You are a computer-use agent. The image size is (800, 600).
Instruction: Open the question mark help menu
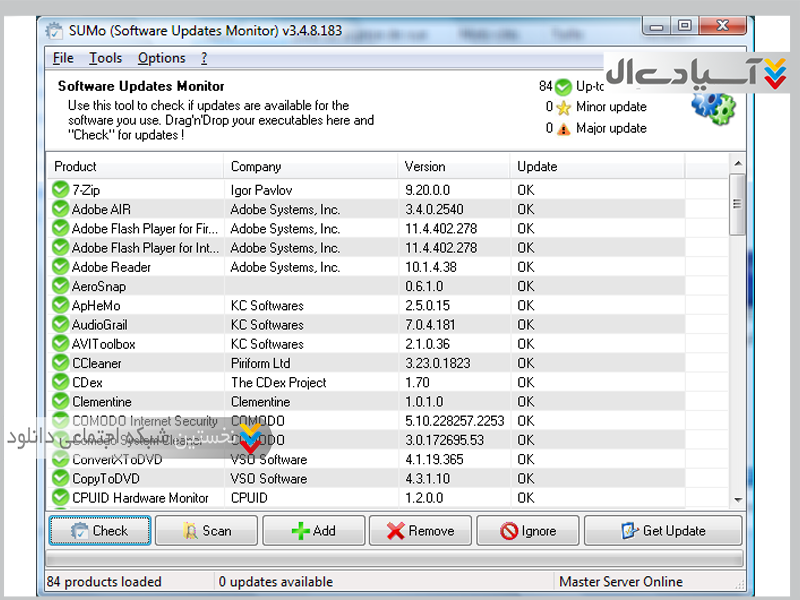204,58
